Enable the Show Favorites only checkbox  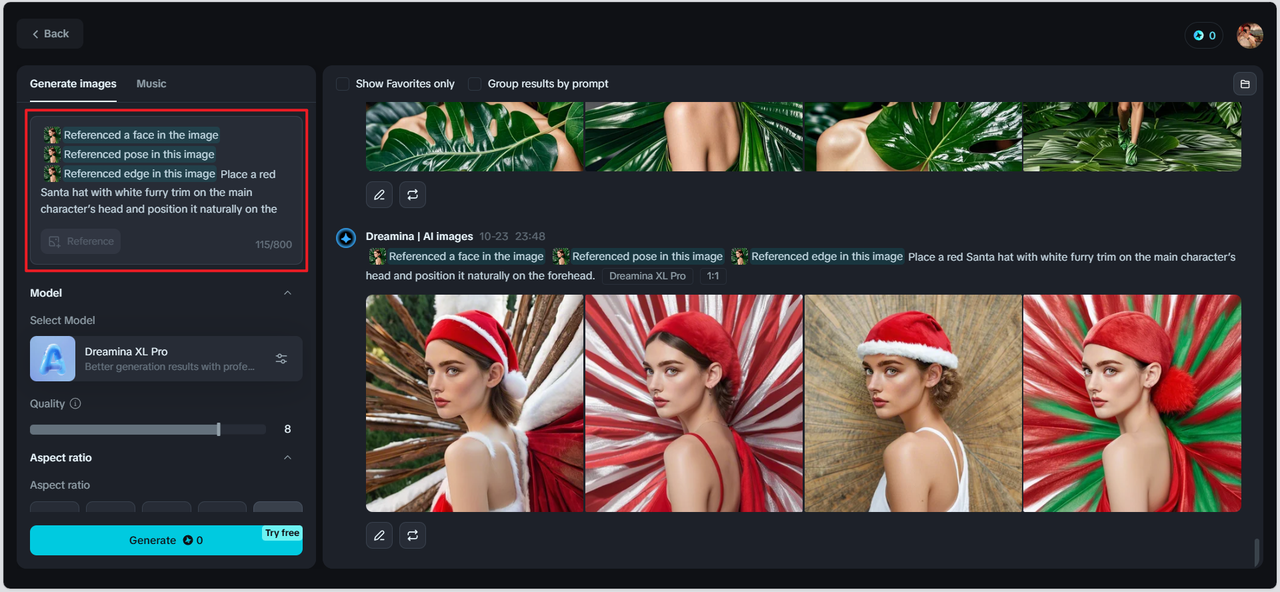[343, 84]
